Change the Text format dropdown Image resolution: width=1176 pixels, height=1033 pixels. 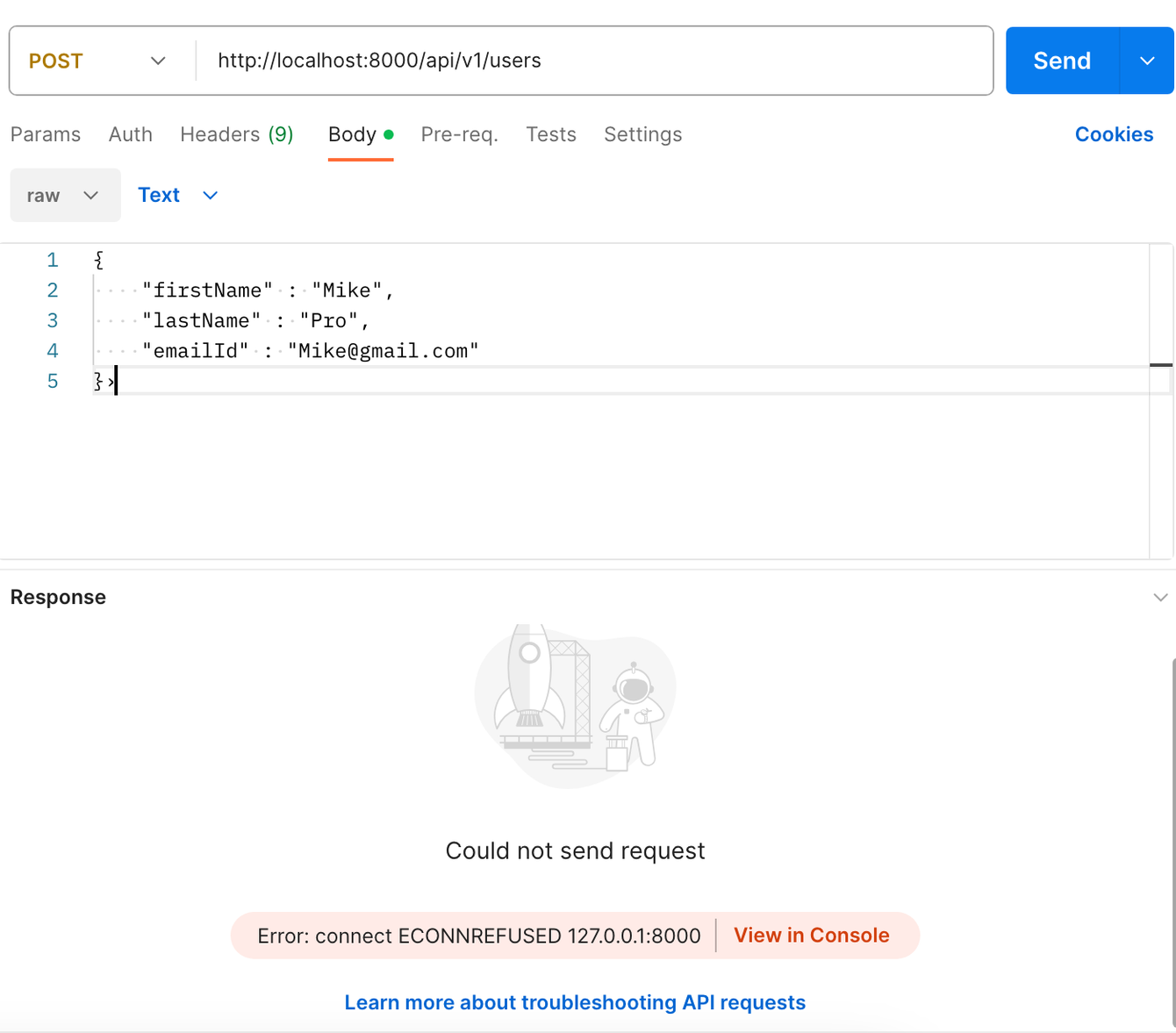click(x=178, y=195)
